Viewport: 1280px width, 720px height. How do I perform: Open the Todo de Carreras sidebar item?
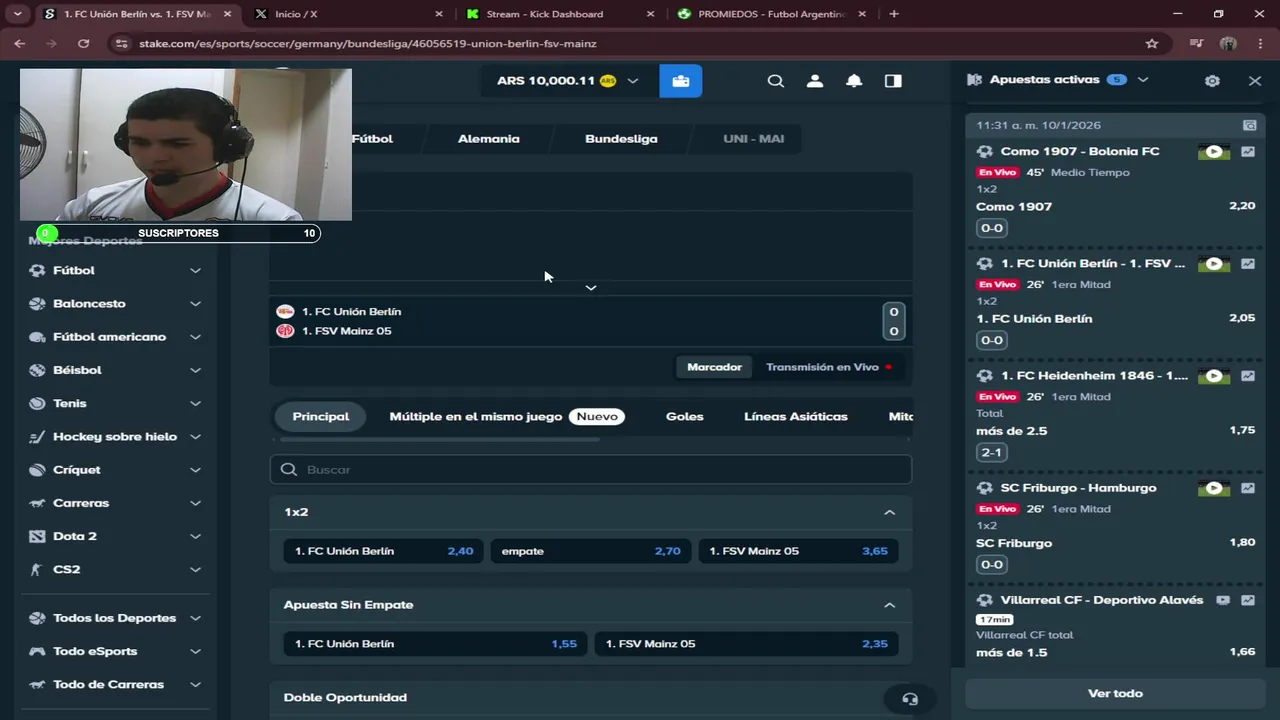pos(115,684)
